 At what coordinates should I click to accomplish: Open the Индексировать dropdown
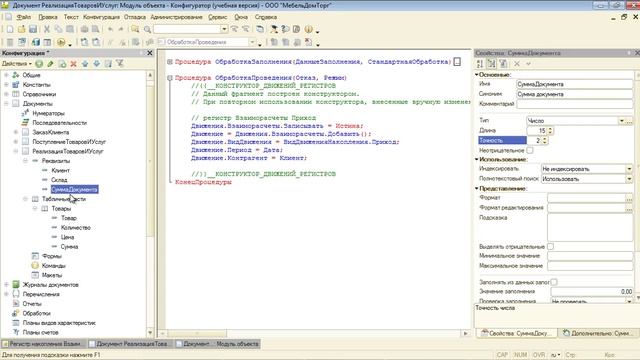pyautogui.click(x=629, y=169)
